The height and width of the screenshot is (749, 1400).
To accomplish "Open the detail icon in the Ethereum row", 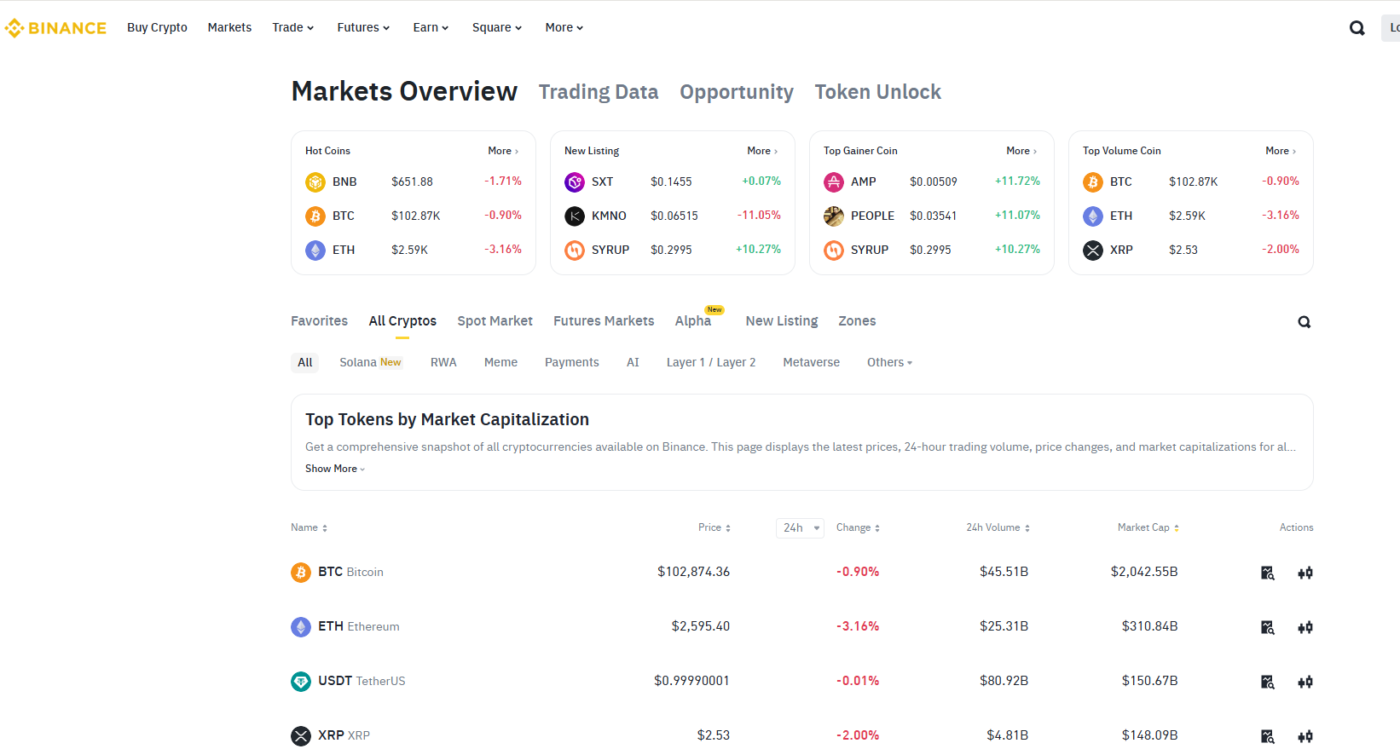I will 1267,627.
